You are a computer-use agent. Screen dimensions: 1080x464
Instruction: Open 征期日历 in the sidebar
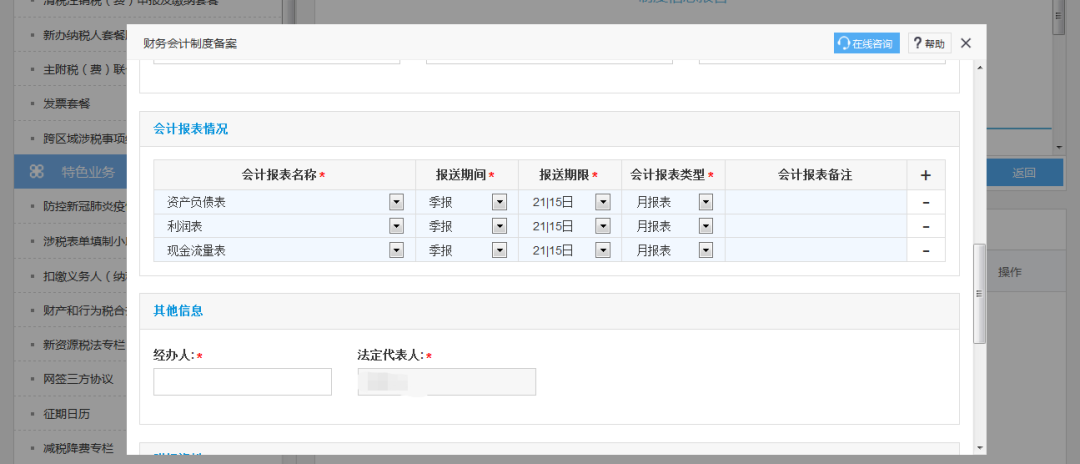point(67,414)
